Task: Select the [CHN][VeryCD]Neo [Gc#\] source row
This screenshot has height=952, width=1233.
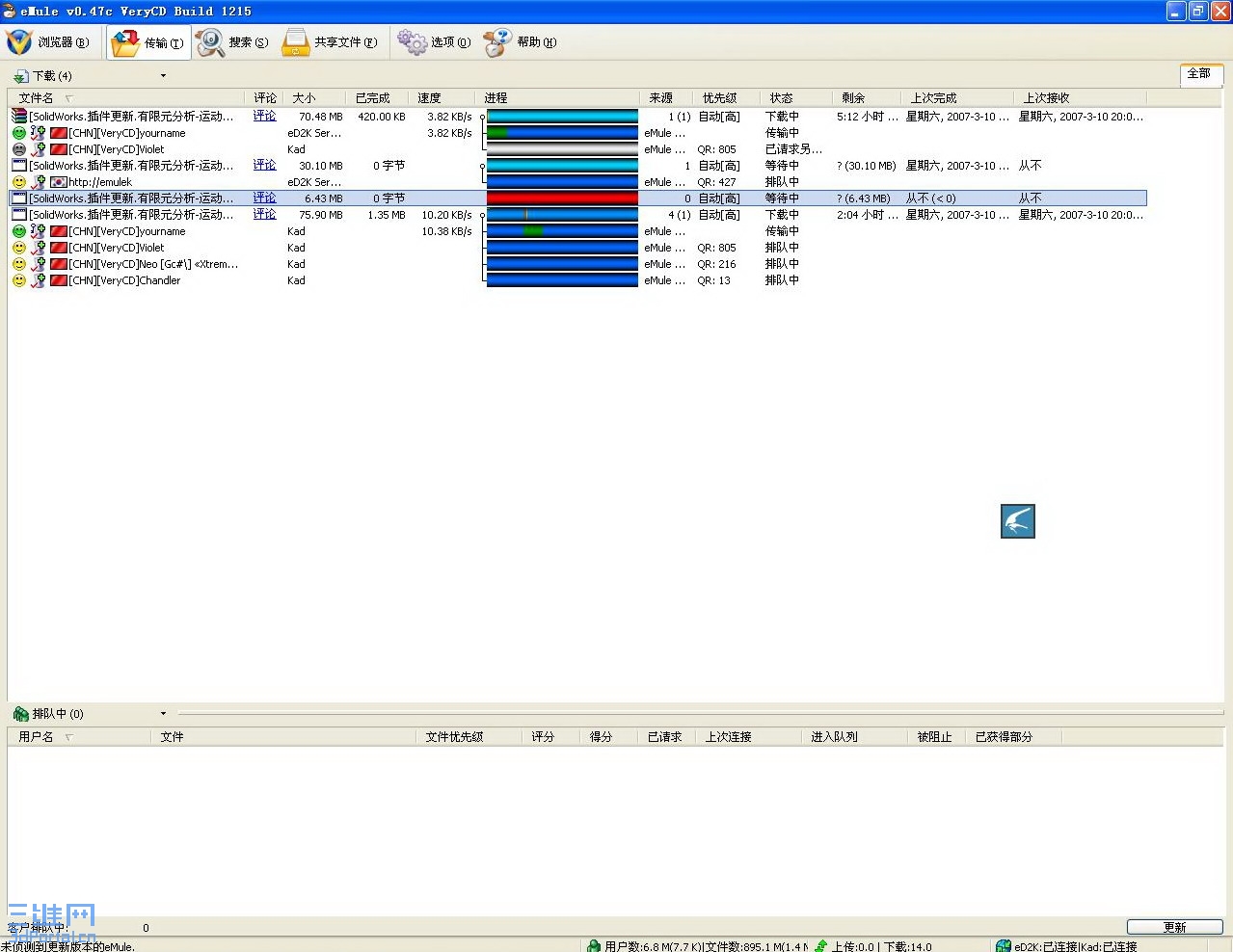Action: (578, 264)
